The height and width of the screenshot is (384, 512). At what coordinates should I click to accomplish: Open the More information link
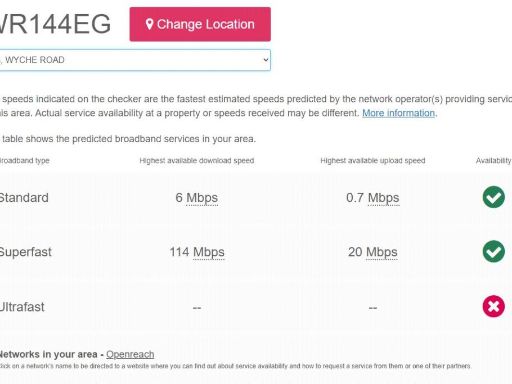(398, 113)
